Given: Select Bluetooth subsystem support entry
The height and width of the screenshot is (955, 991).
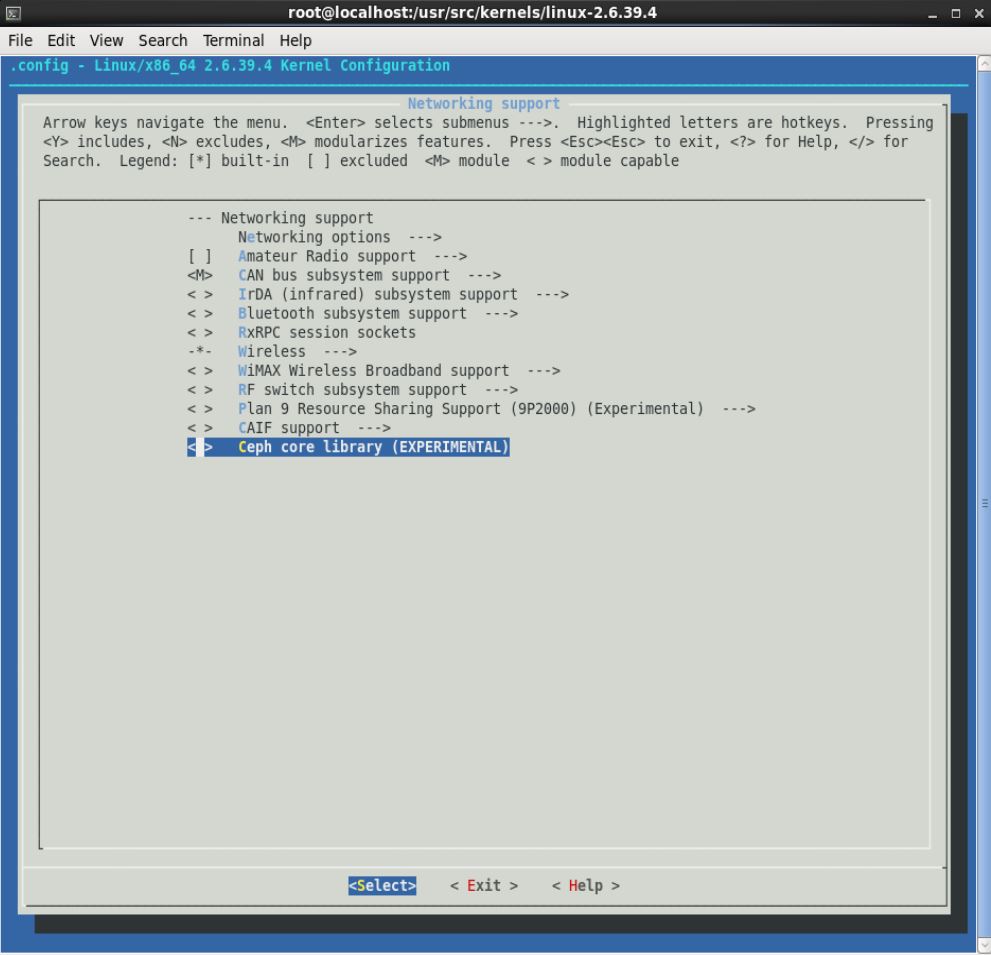Looking at the screenshot, I should 352,313.
